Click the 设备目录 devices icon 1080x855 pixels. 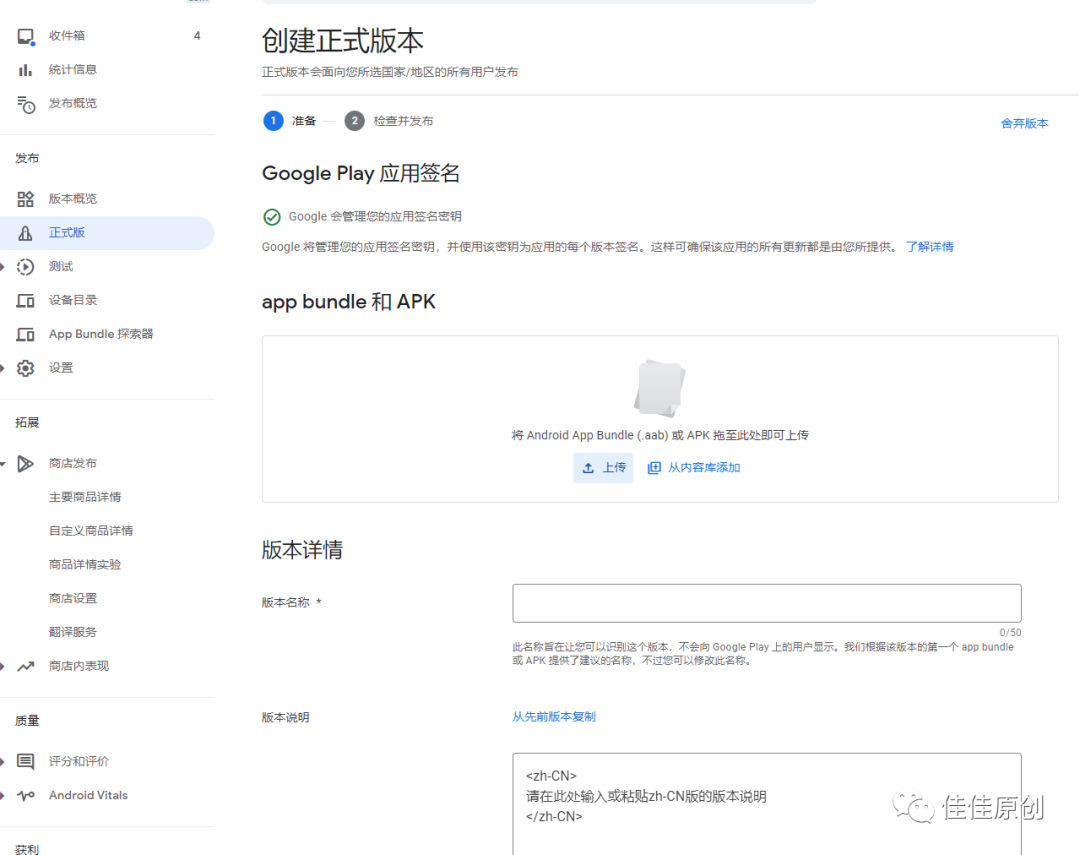click(x=25, y=300)
